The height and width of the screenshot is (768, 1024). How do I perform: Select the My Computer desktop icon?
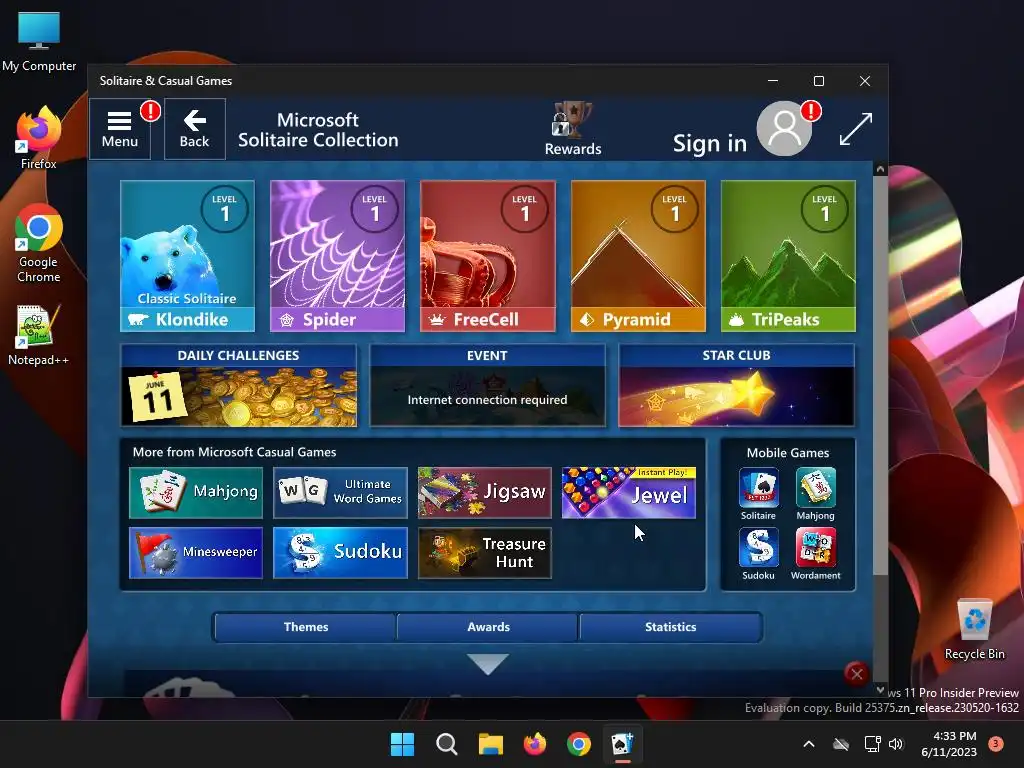click(x=39, y=41)
